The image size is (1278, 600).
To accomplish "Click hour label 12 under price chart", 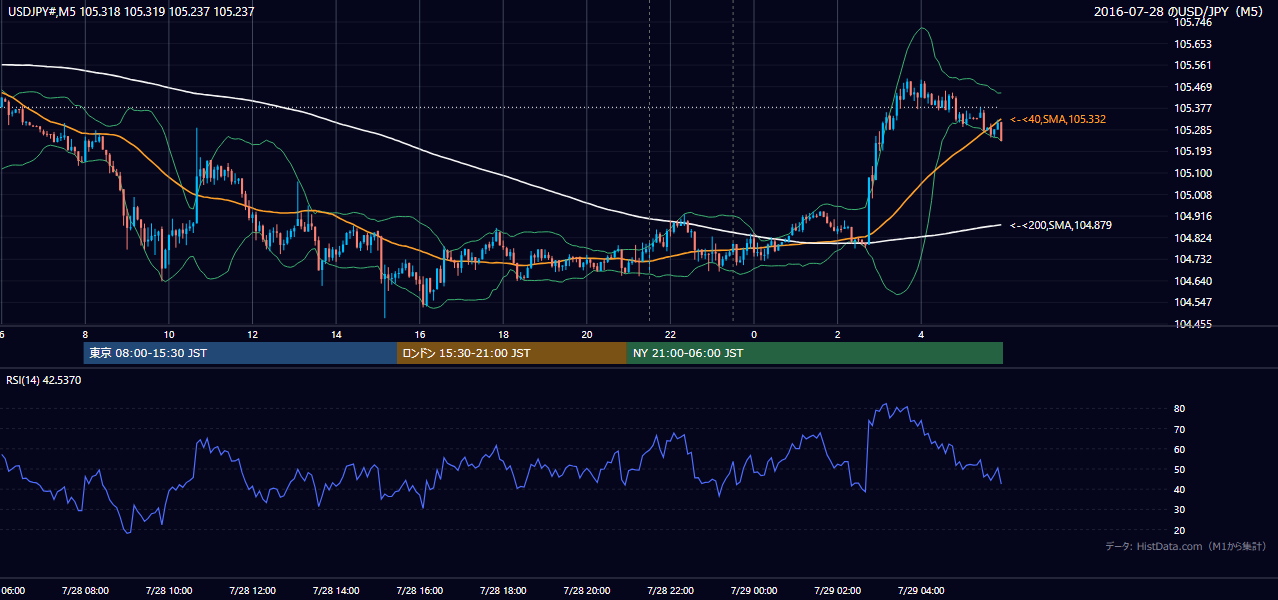I will [253, 335].
